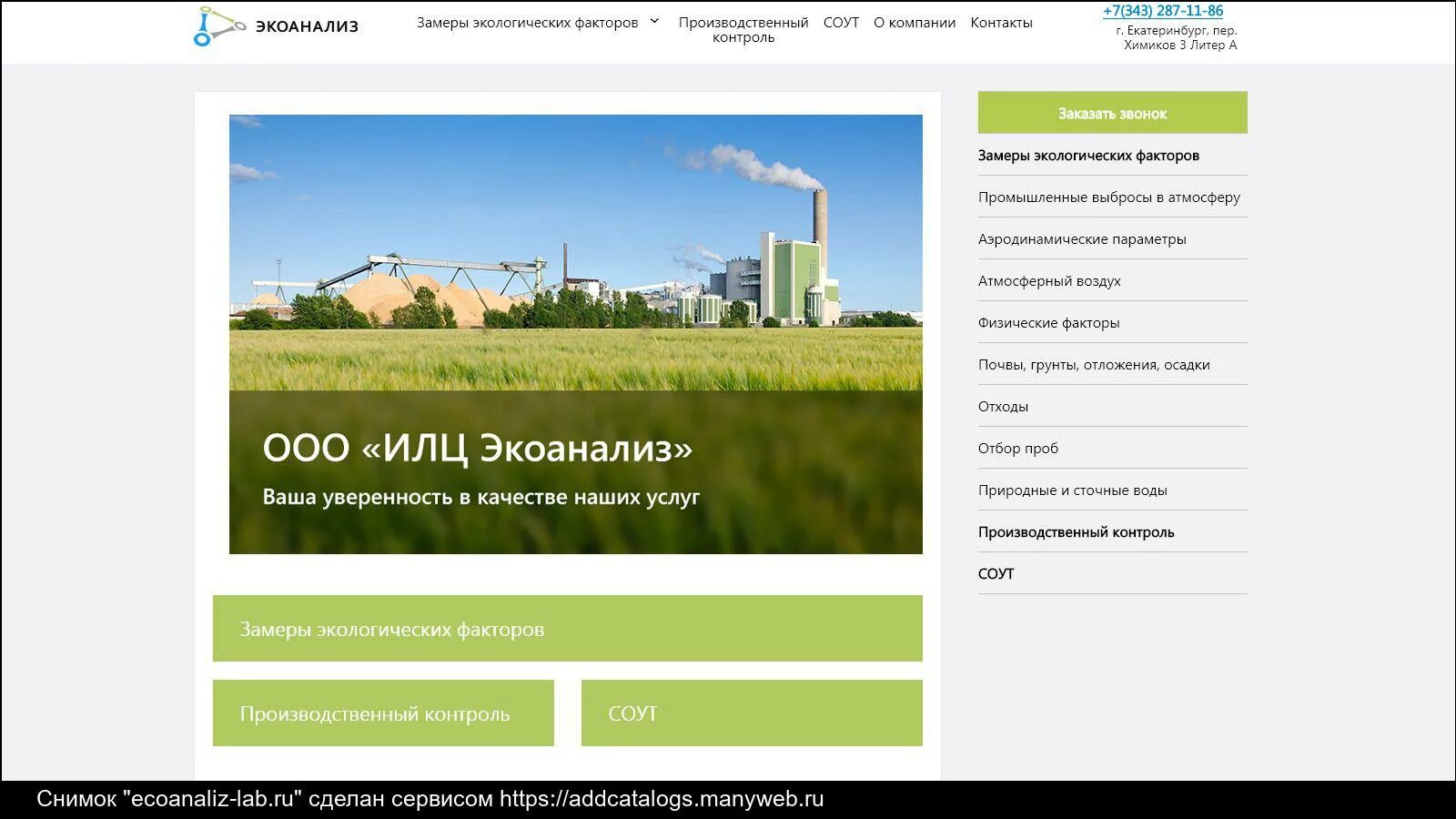This screenshot has width=1456, height=819.
Task: Open Почвы, грунты, отложения, осадки
Action: [1094, 365]
